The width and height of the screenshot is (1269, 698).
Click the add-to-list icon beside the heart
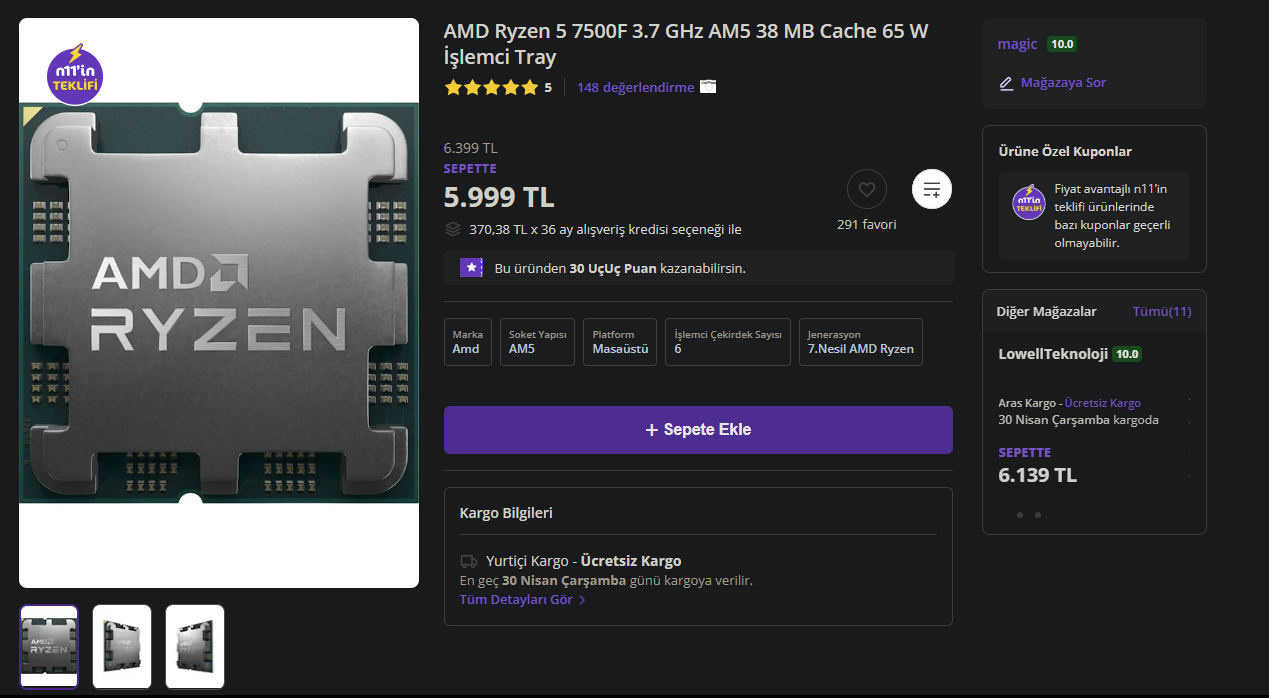click(932, 189)
